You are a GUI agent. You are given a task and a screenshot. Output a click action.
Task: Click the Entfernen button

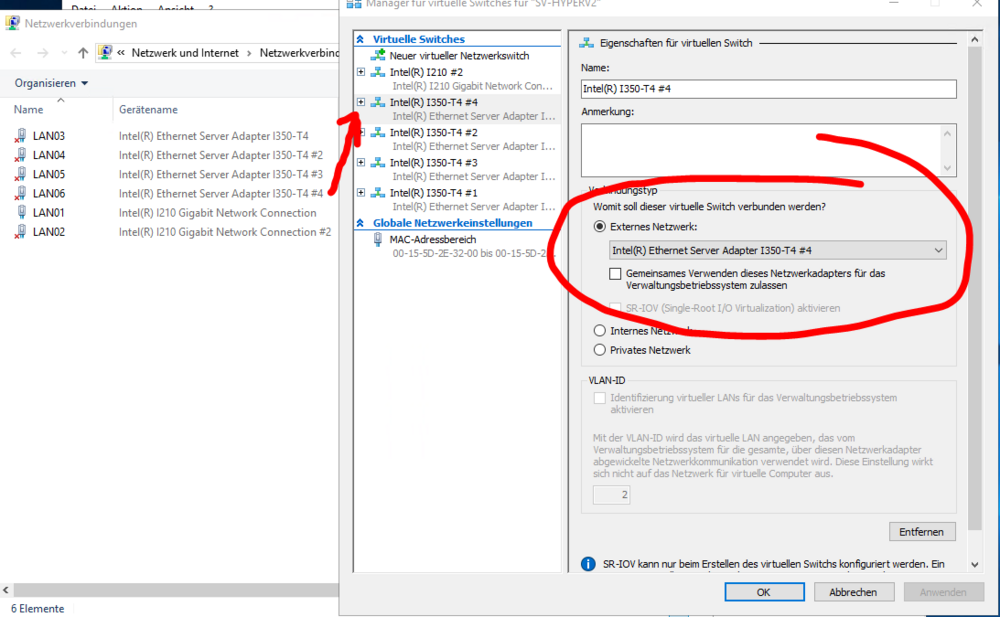pos(922,531)
